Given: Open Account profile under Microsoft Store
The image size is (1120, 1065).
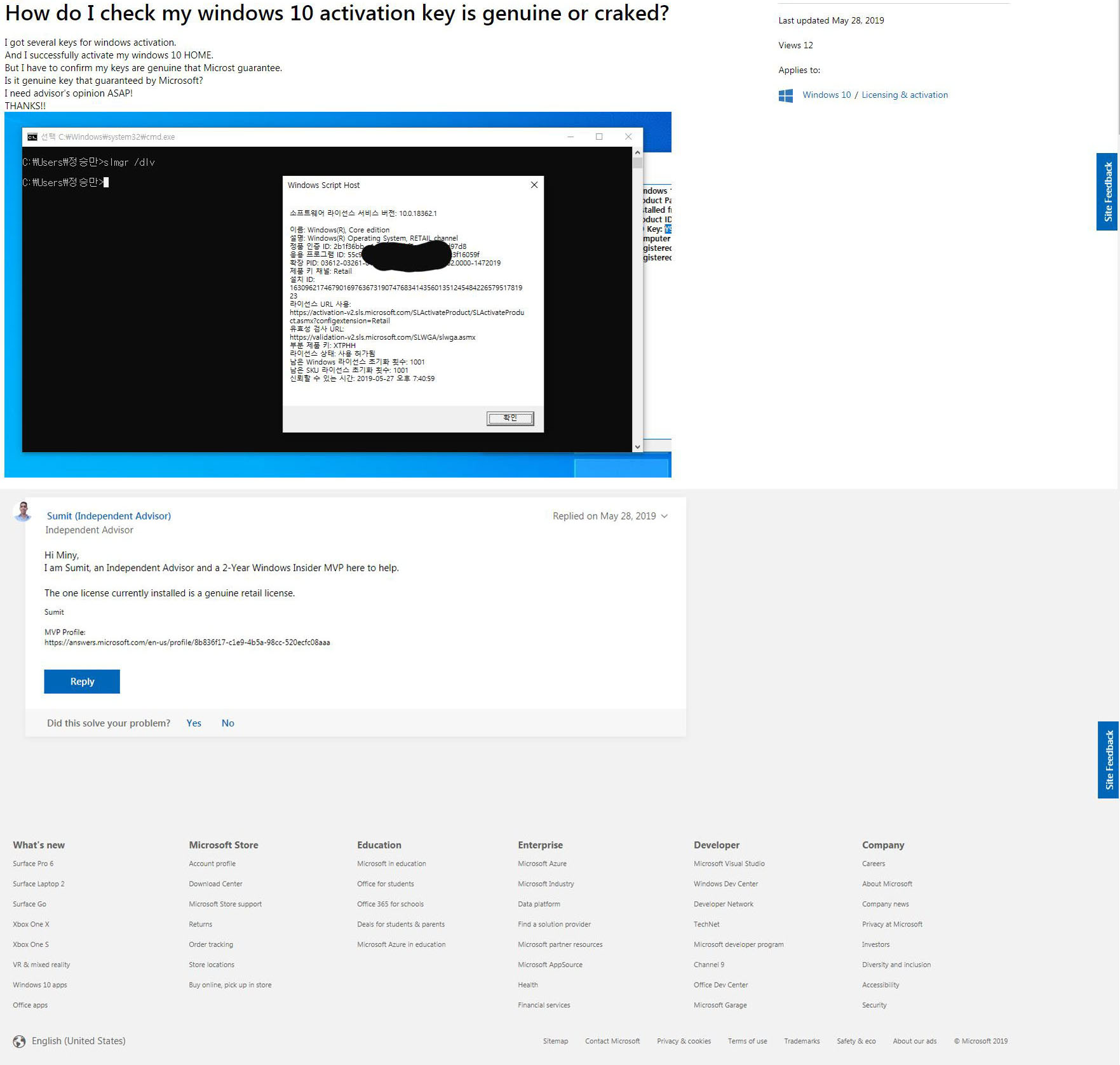Looking at the screenshot, I should point(212,864).
